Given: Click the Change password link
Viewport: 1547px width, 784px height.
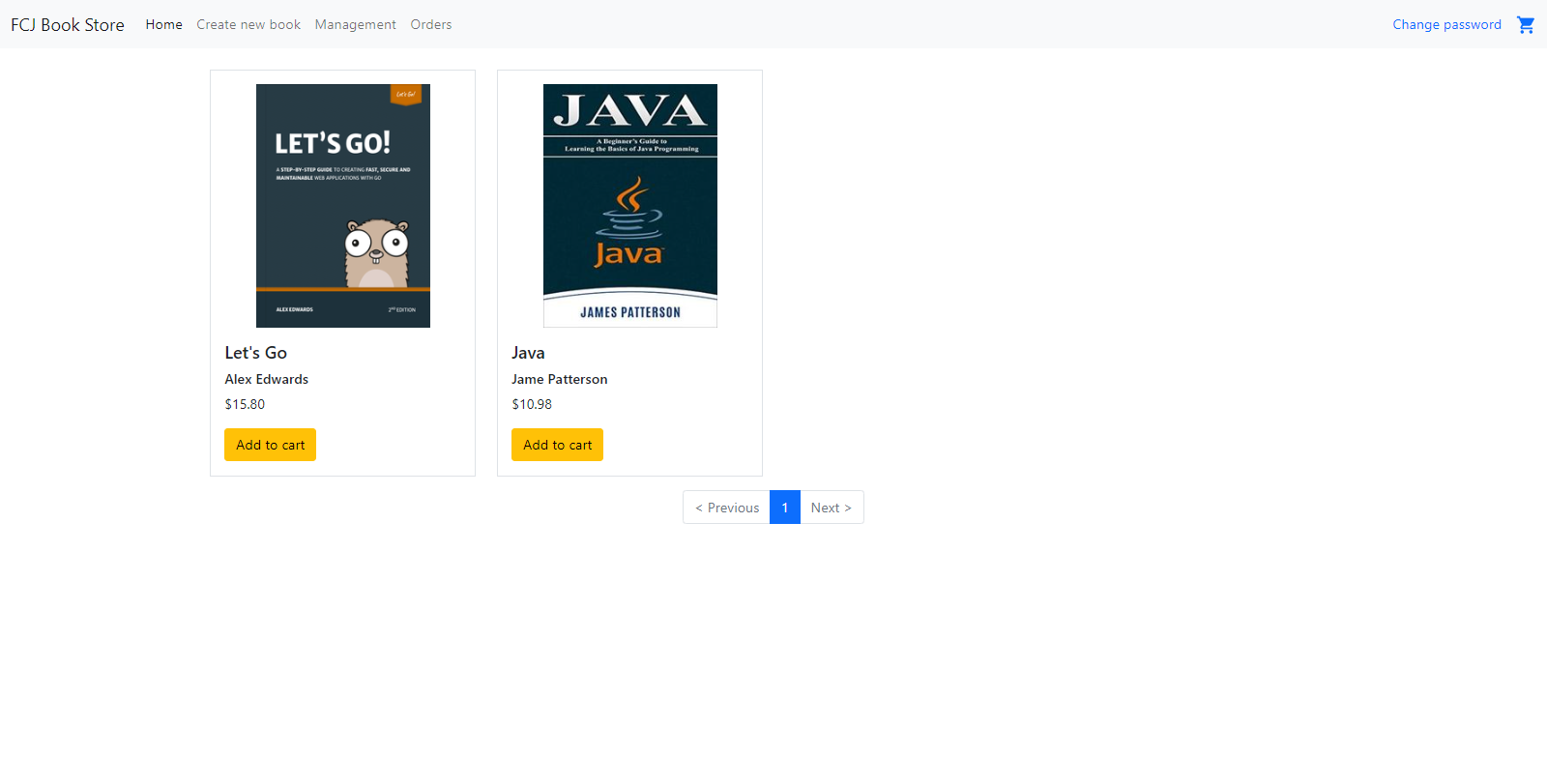Looking at the screenshot, I should coord(1446,24).
